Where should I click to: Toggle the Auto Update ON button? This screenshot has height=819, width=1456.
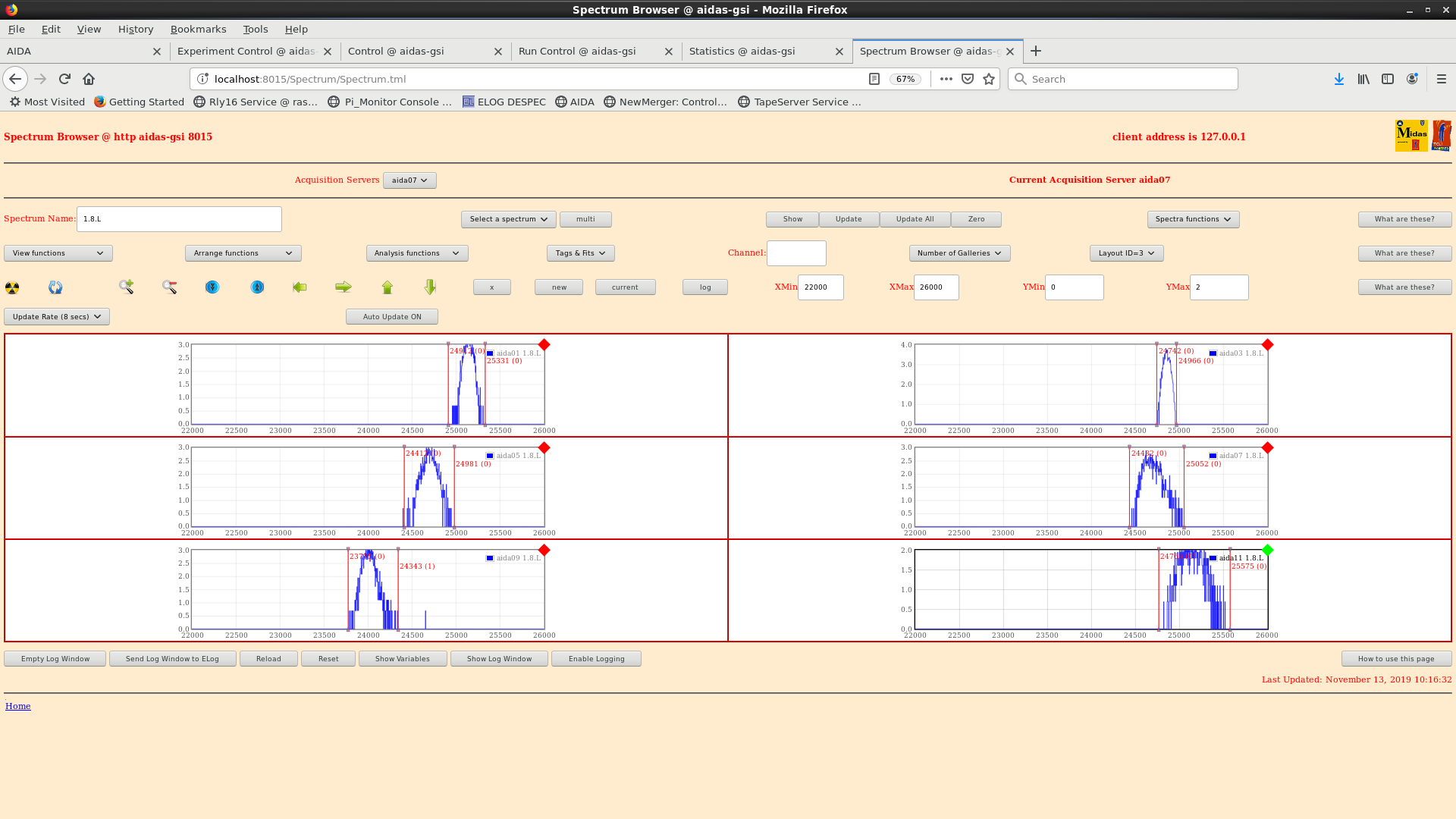pyautogui.click(x=391, y=317)
